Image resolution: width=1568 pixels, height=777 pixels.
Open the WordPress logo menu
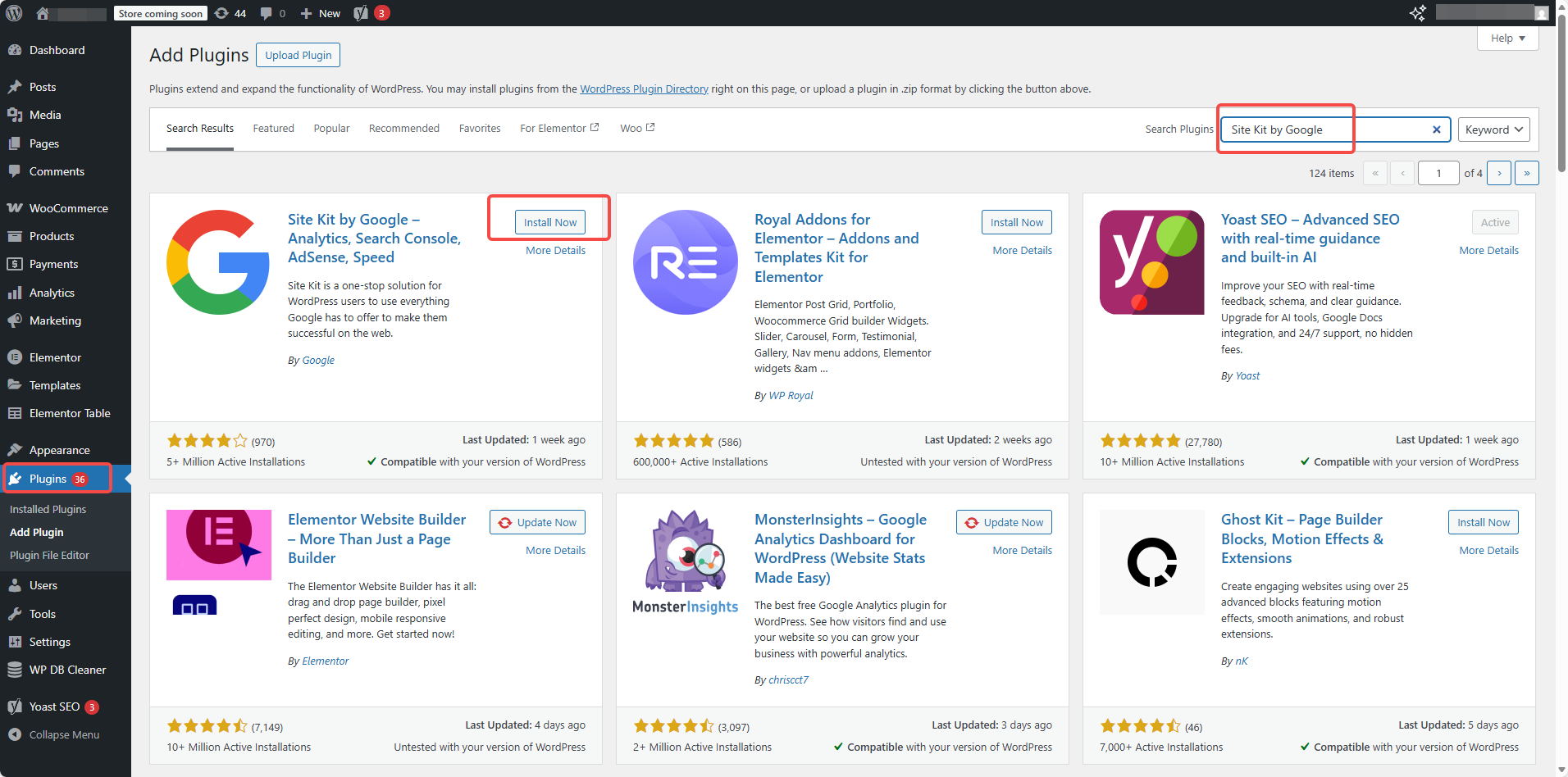click(x=13, y=12)
